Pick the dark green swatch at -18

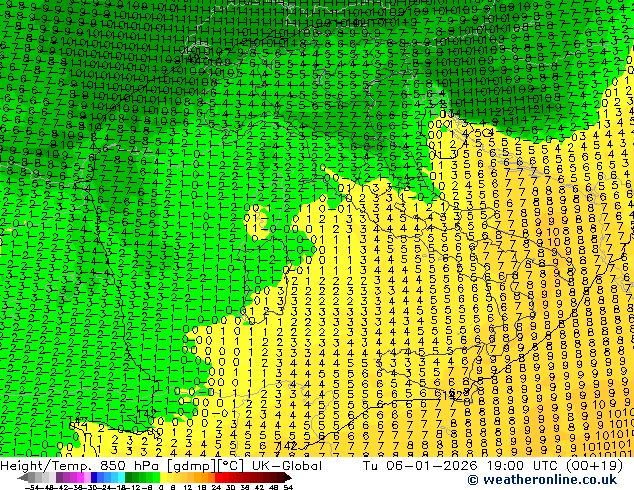click(x=128, y=477)
